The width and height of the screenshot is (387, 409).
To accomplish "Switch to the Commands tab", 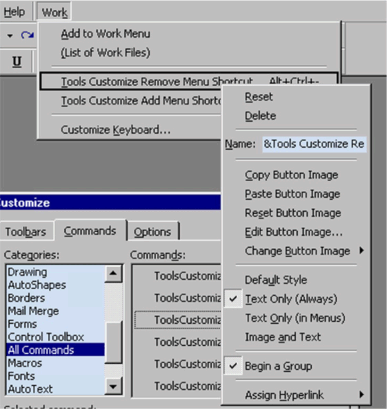I will pyautogui.click(x=90, y=231).
